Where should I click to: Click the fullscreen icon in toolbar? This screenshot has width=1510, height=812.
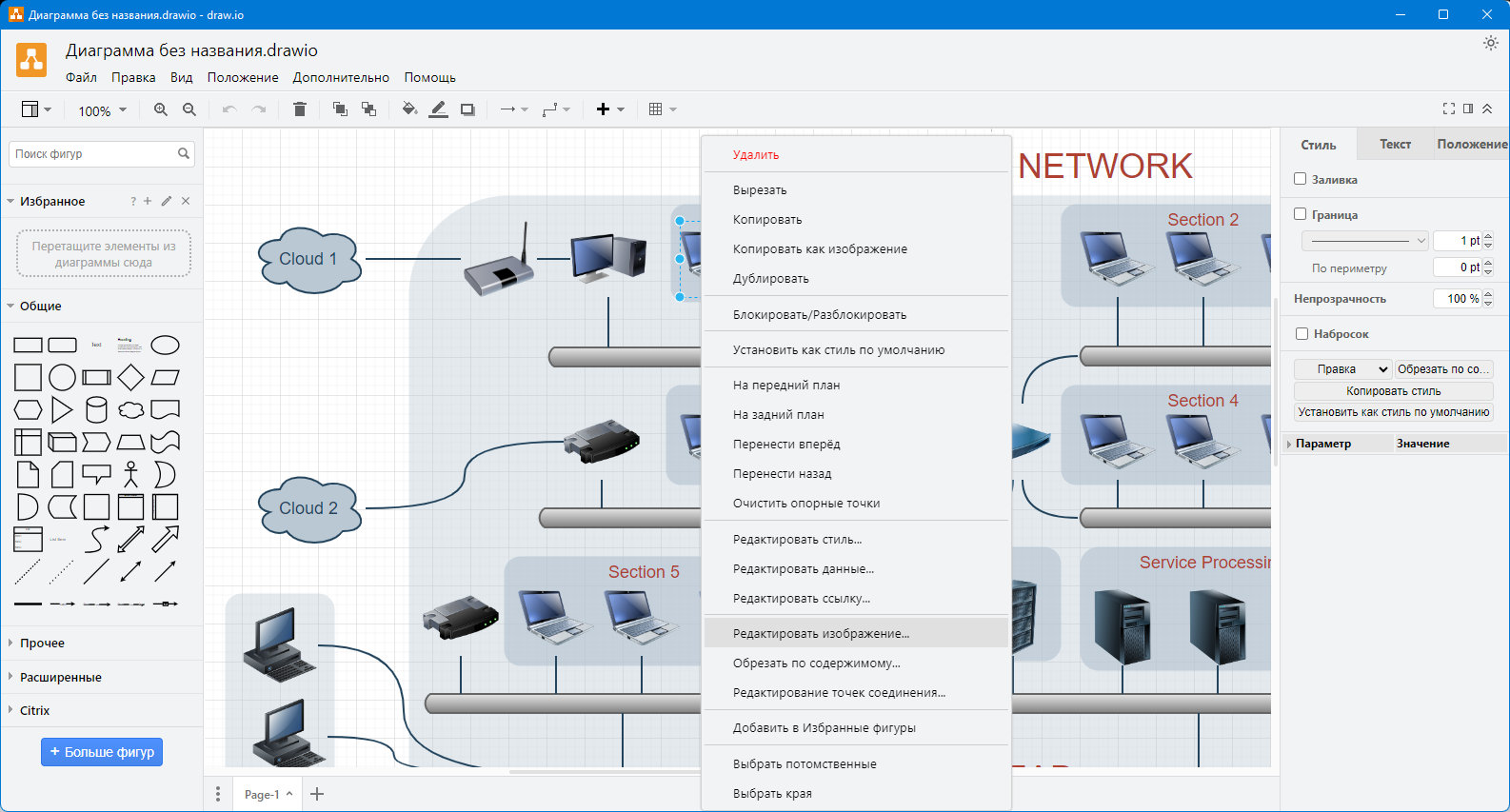coord(1449,109)
